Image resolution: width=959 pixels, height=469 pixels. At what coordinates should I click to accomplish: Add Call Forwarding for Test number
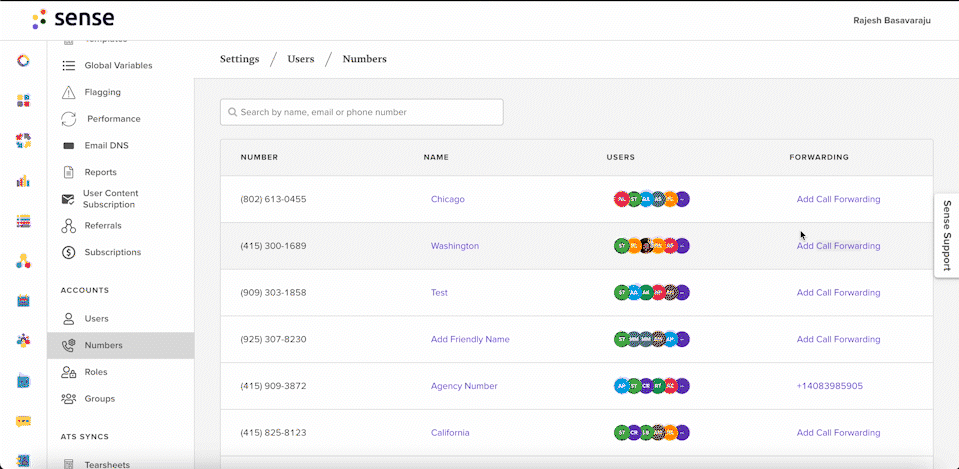coord(839,293)
